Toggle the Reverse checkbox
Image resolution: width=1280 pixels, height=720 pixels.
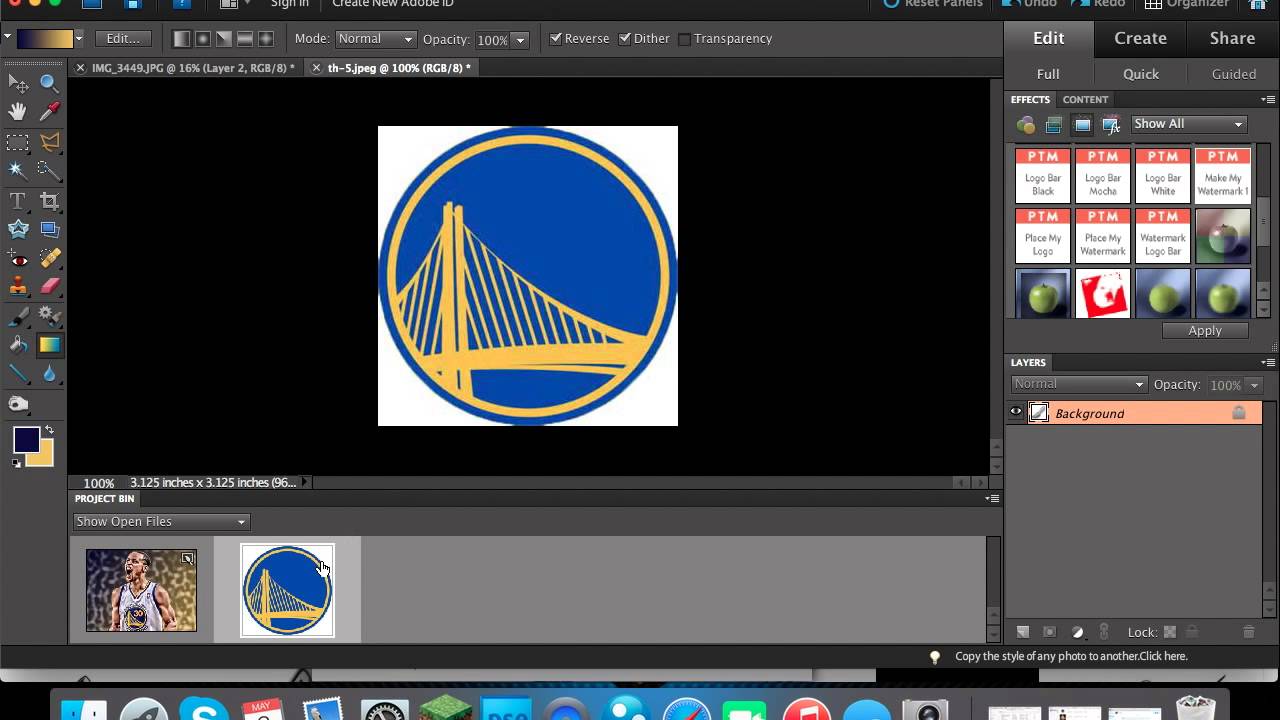pos(556,39)
